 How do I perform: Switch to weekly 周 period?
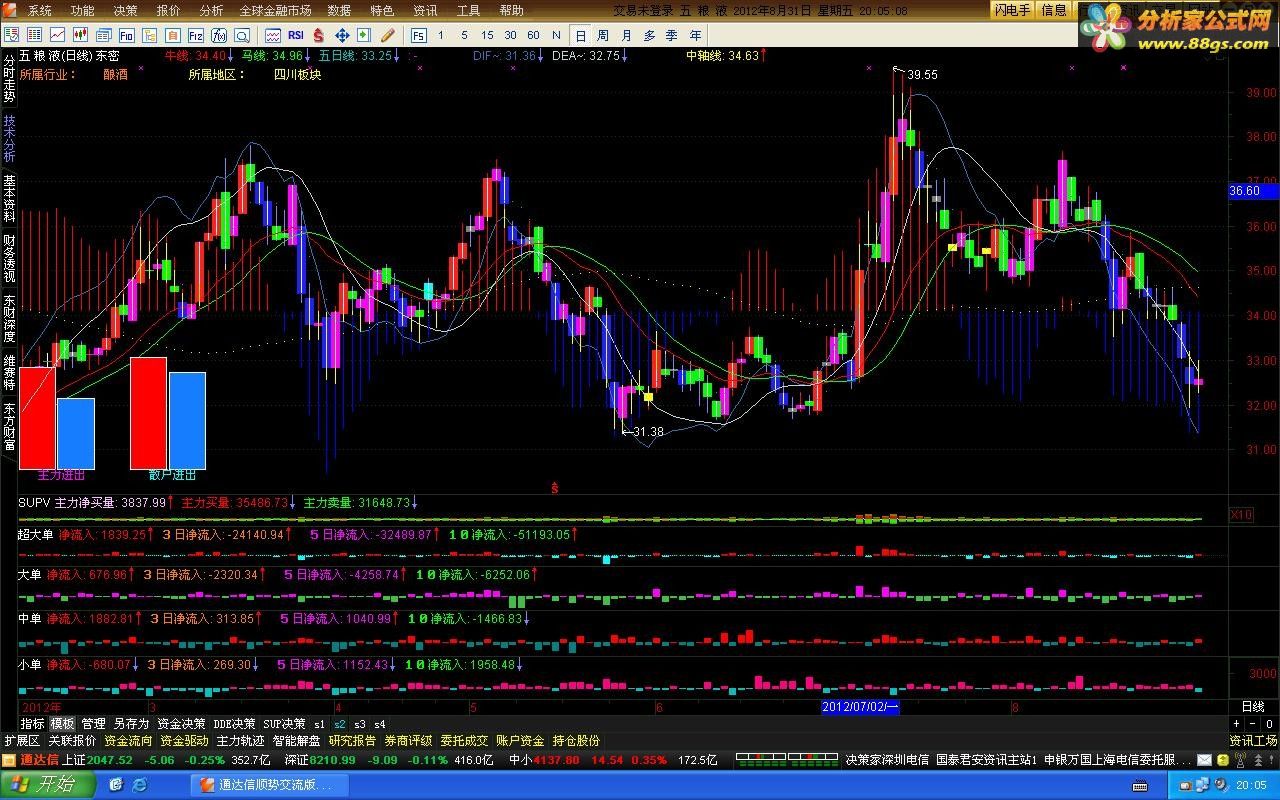pos(604,35)
